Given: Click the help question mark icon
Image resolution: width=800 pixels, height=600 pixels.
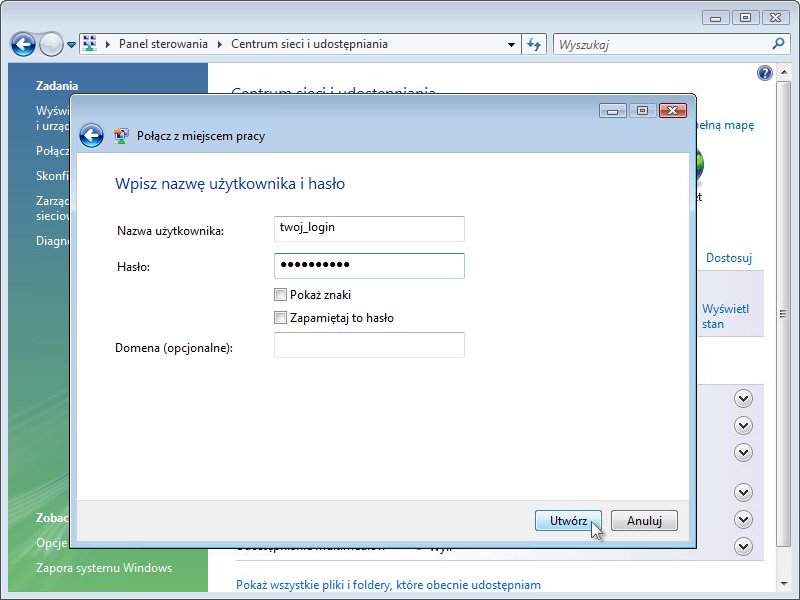Looking at the screenshot, I should click(x=765, y=73).
